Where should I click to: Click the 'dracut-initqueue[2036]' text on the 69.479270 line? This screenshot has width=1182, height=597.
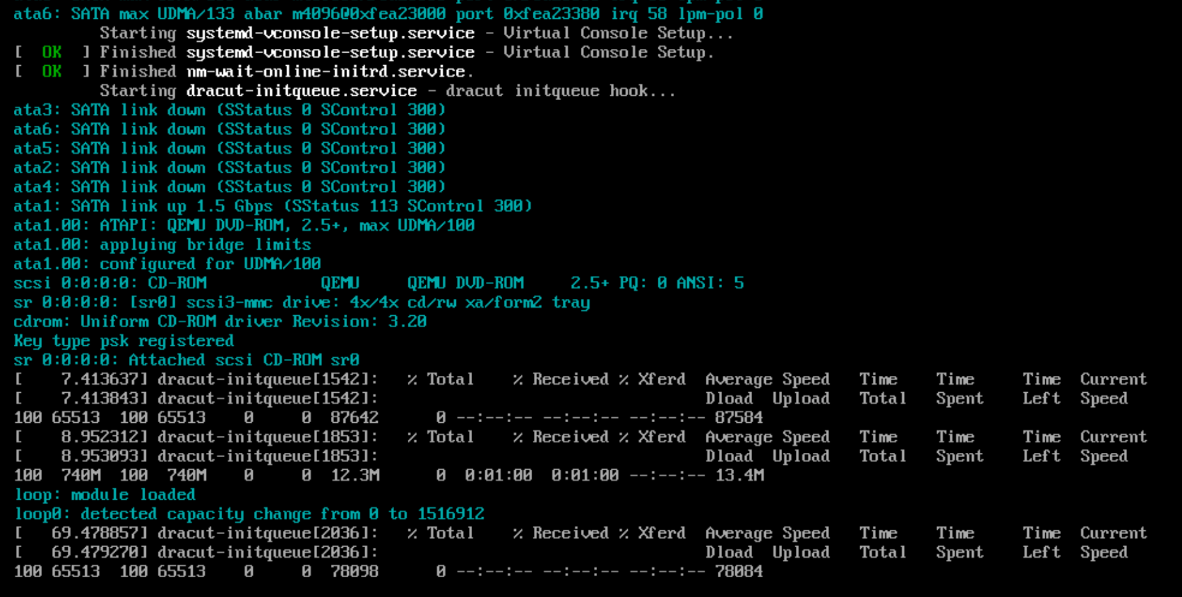(x=268, y=552)
